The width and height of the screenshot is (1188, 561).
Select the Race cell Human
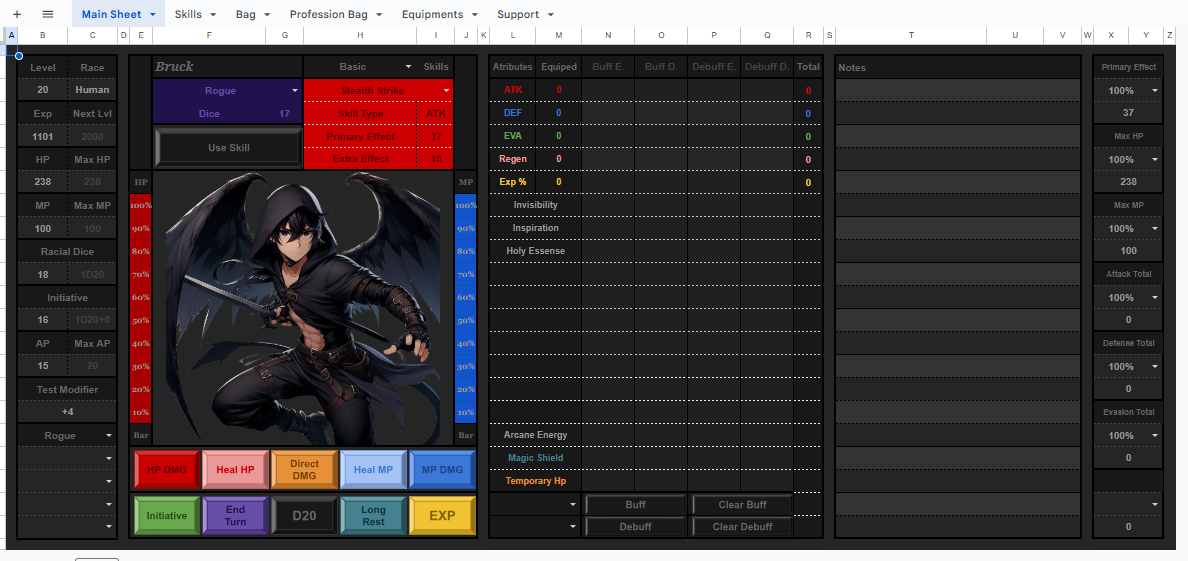pyautogui.click(x=92, y=89)
